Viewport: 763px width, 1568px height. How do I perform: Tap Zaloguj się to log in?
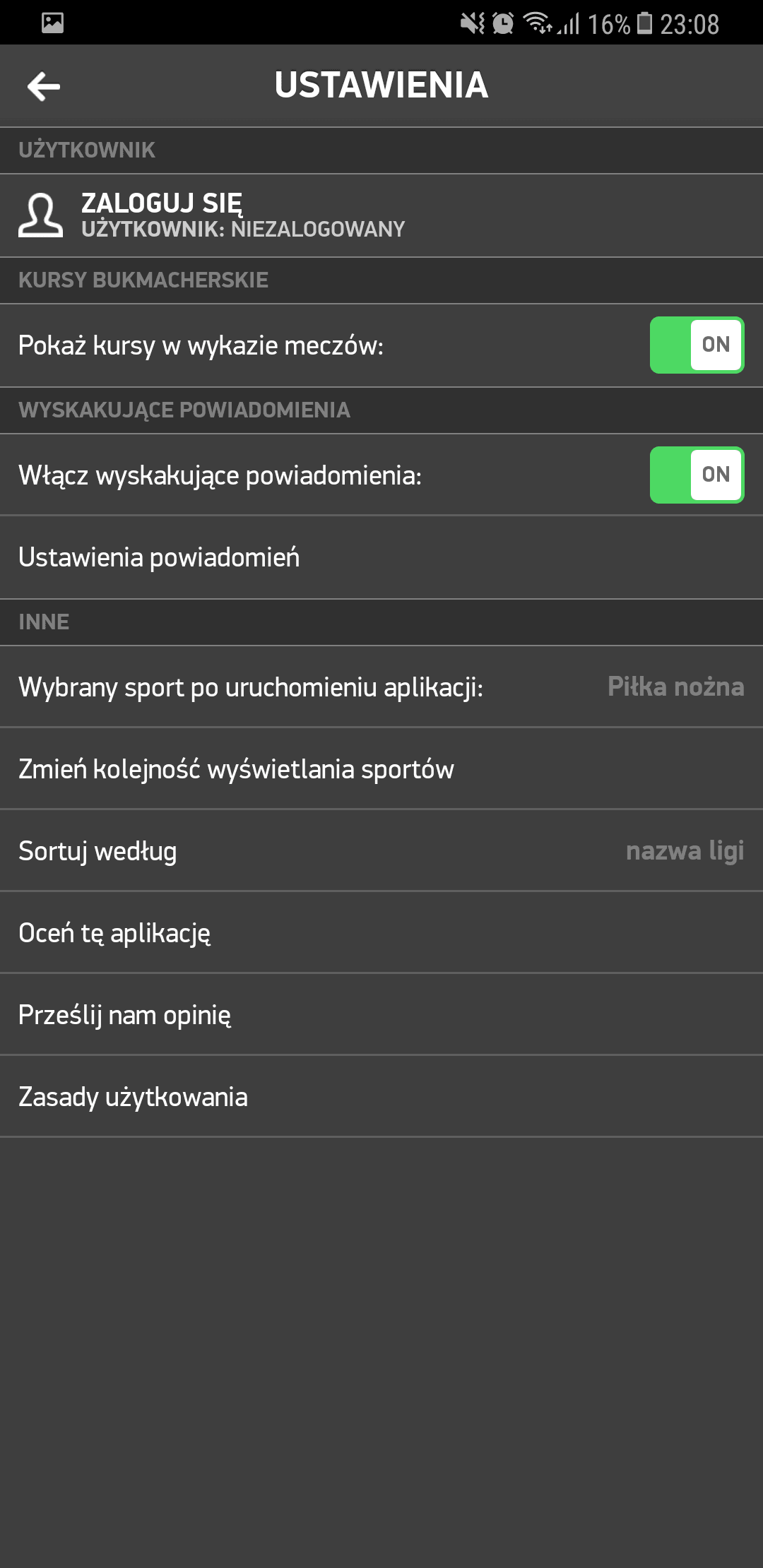point(162,203)
